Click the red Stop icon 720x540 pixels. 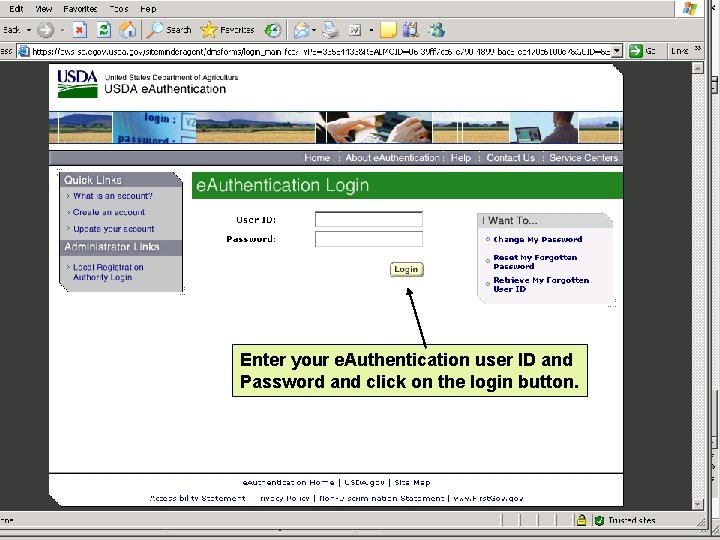79,30
